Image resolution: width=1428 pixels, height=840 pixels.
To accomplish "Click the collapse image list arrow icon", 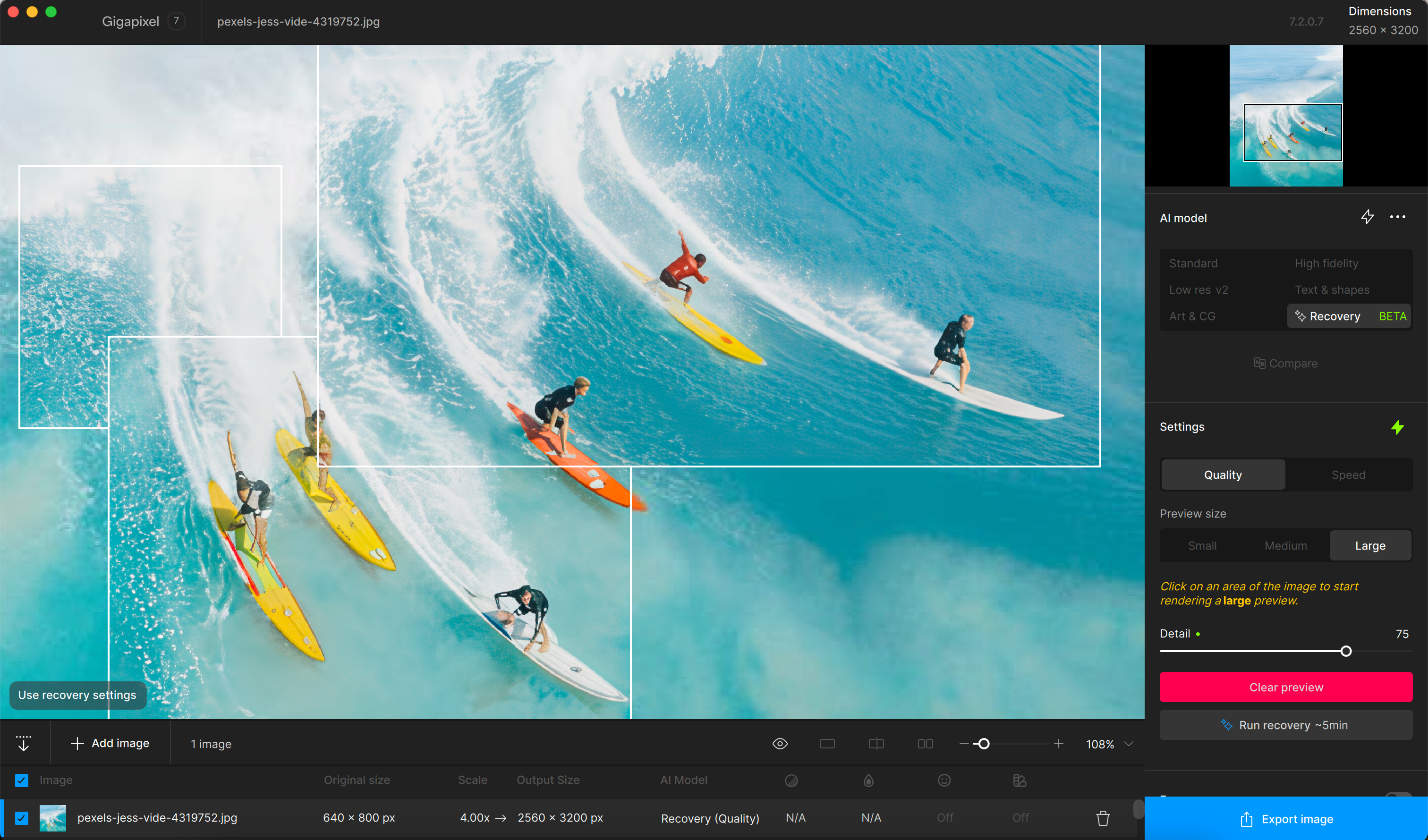I will (x=23, y=743).
